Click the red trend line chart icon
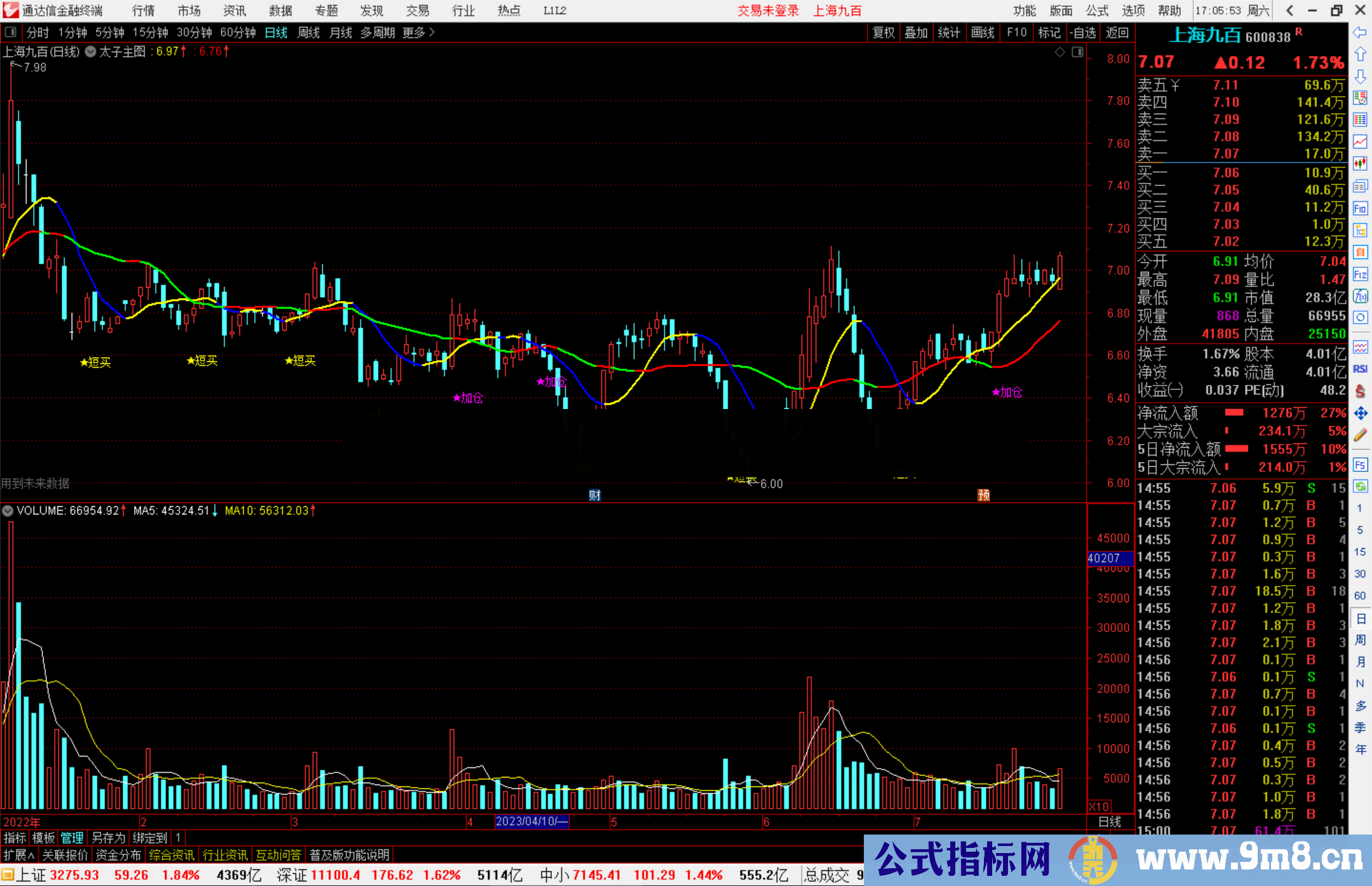Viewport: 1372px width, 886px height. click(x=1360, y=141)
